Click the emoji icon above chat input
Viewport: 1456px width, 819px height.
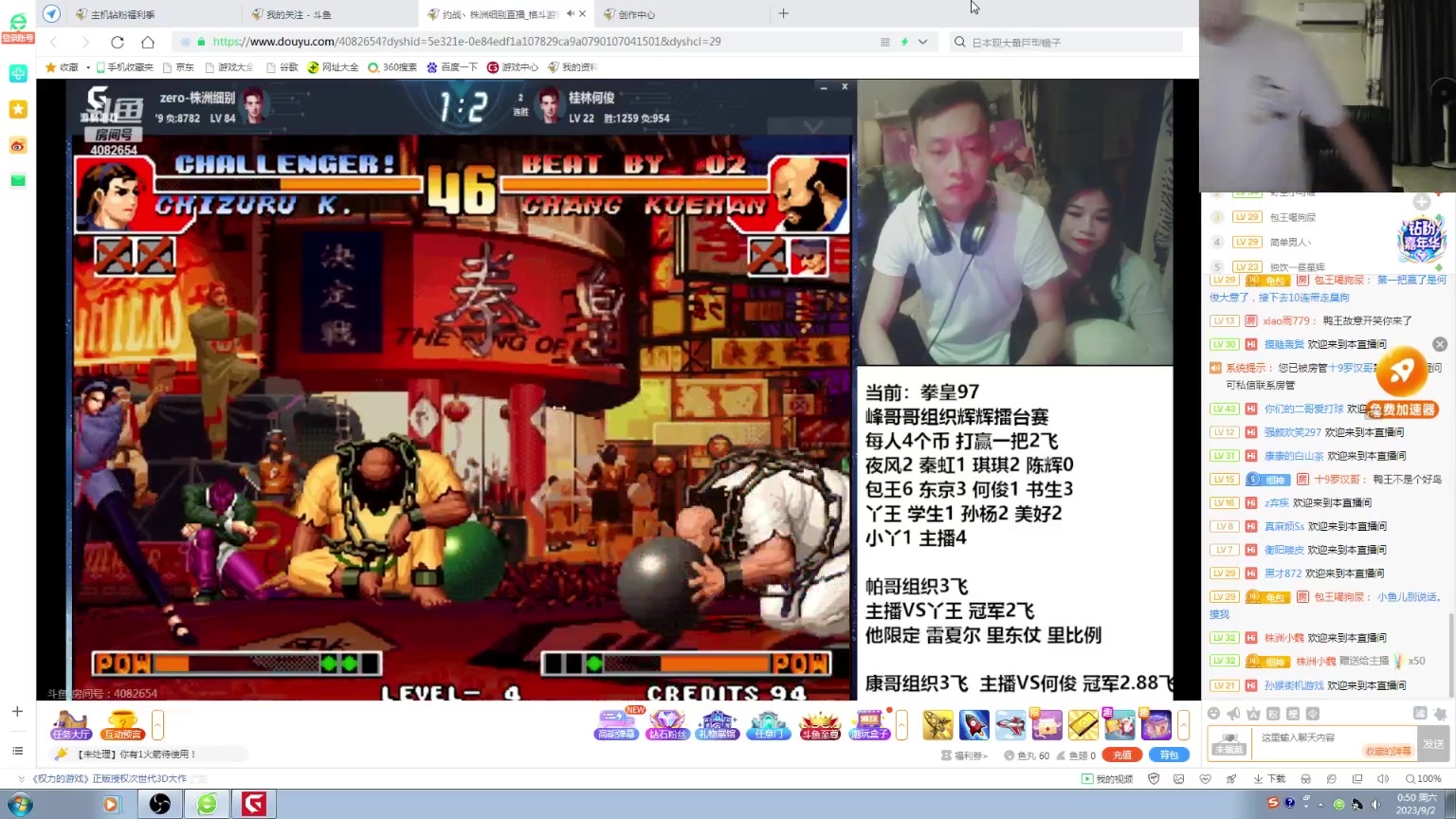point(1213,713)
